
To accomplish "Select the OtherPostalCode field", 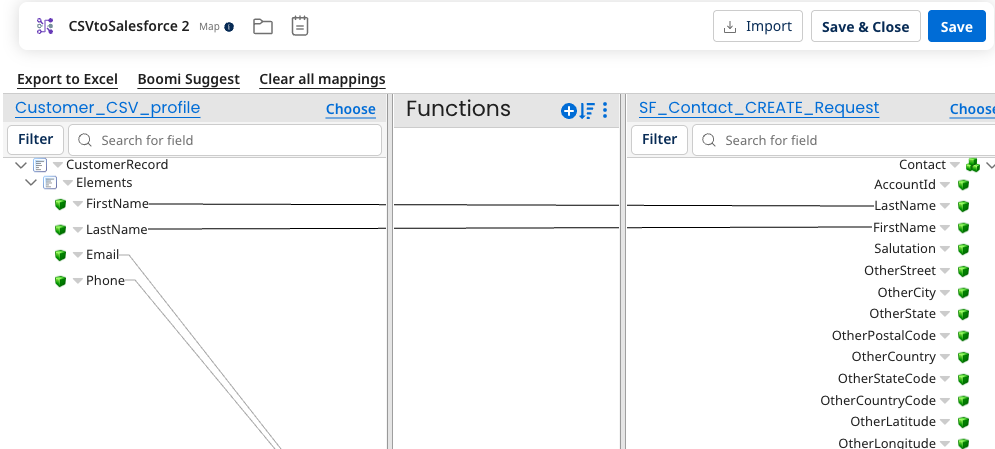I will pyautogui.click(x=884, y=335).
